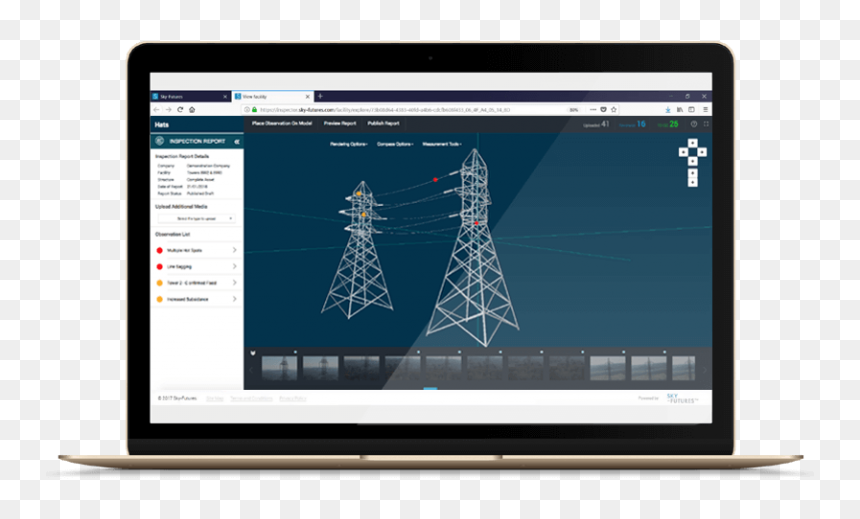This screenshot has width=860, height=519.
Task: Open a new browser tab with plus
Action: [x=320, y=96]
